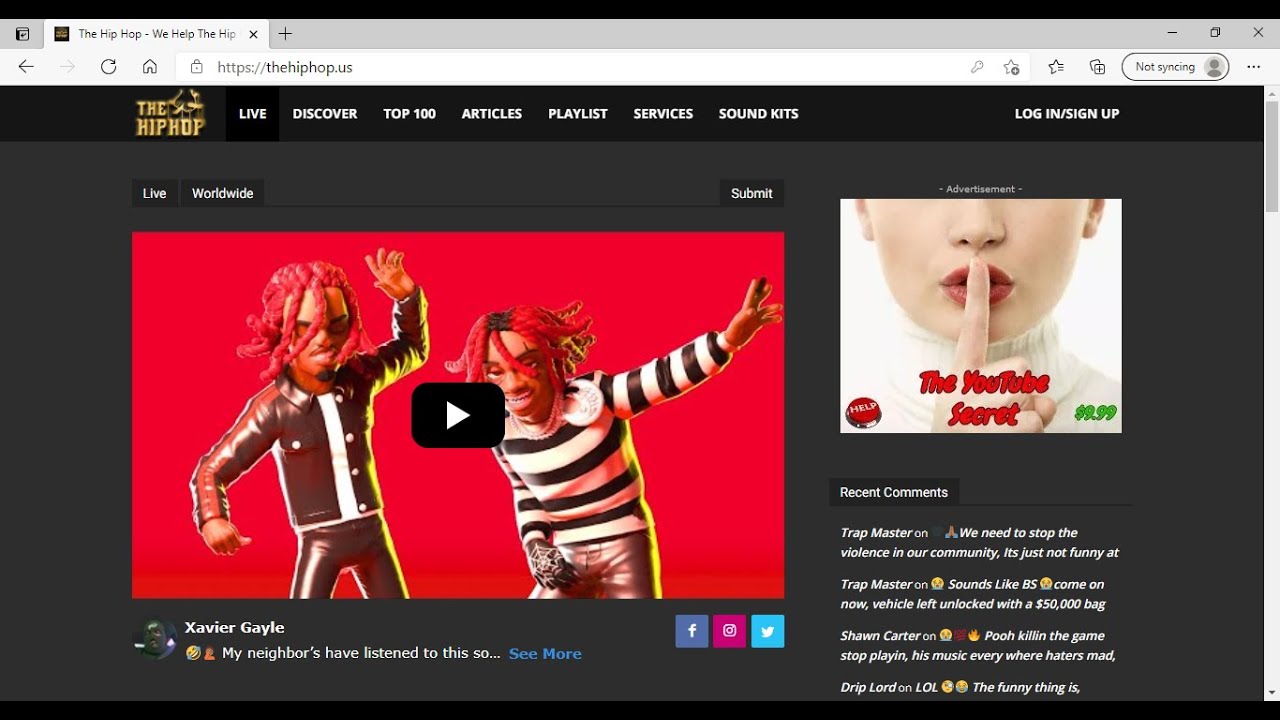Open Xavier Gayle's avatar

[154, 639]
